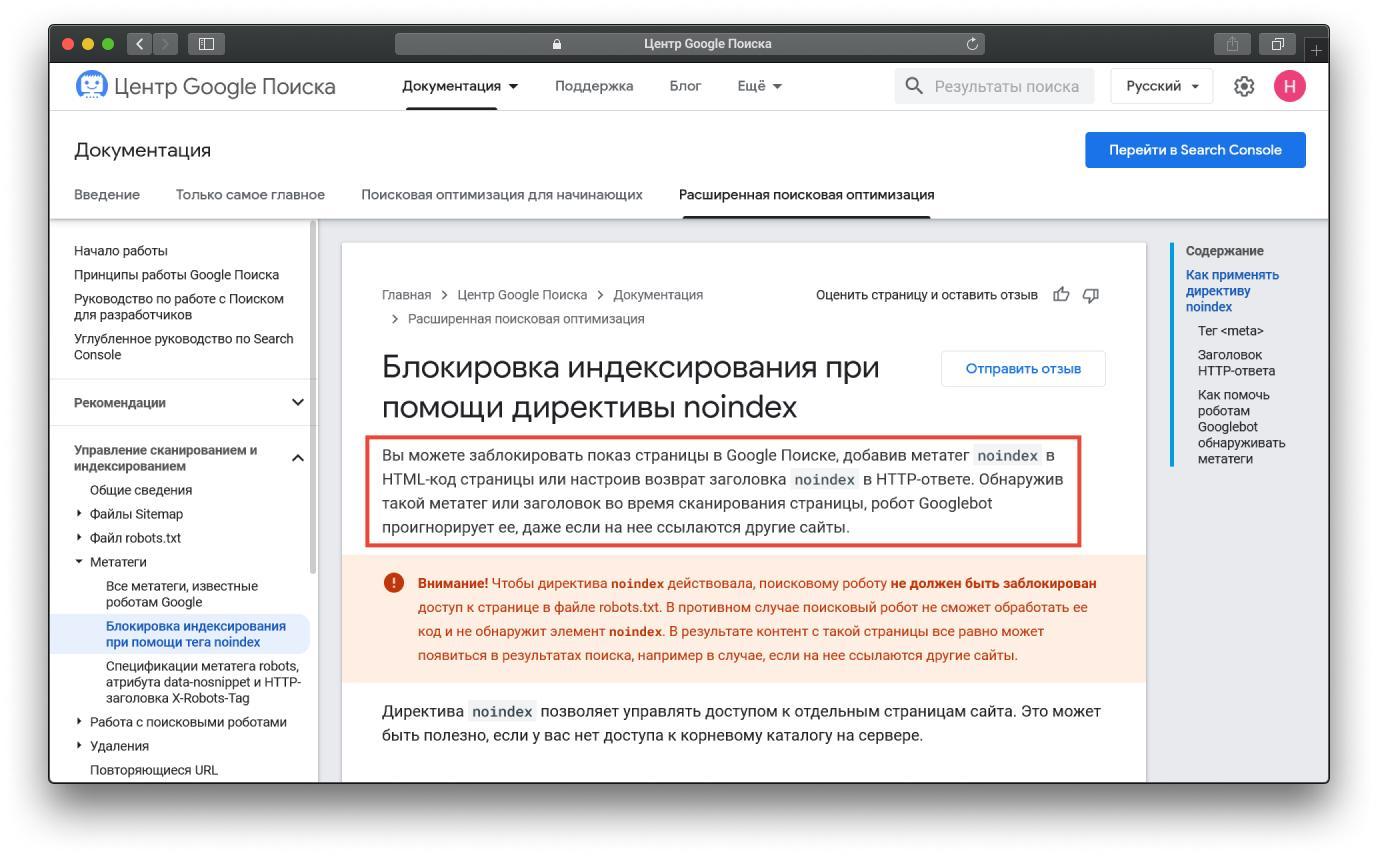Switch to the Введение tab
This screenshot has width=1378, height=856.
coord(107,194)
